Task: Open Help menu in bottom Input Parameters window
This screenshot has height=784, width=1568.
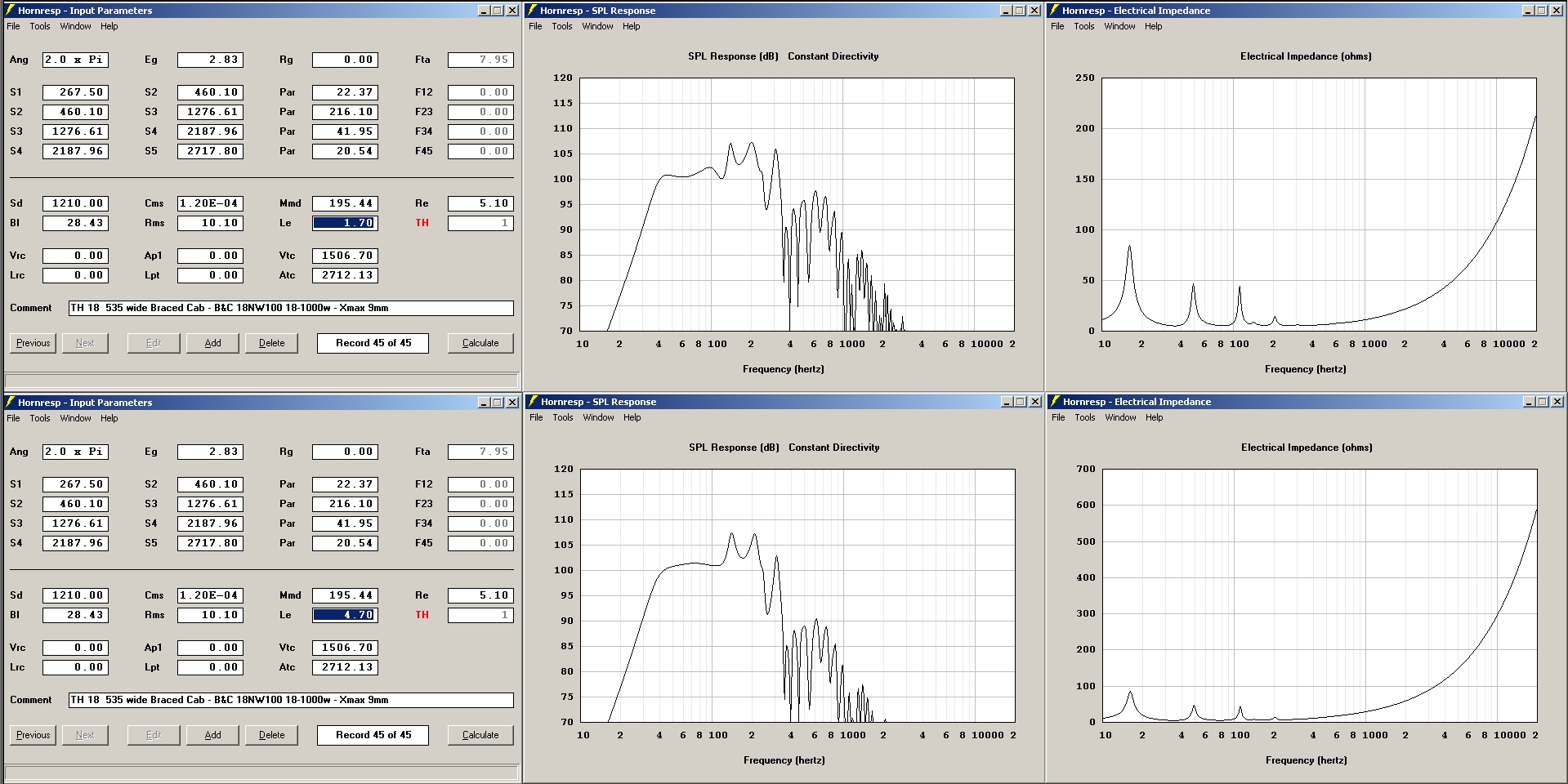Action: (x=109, y=418)
